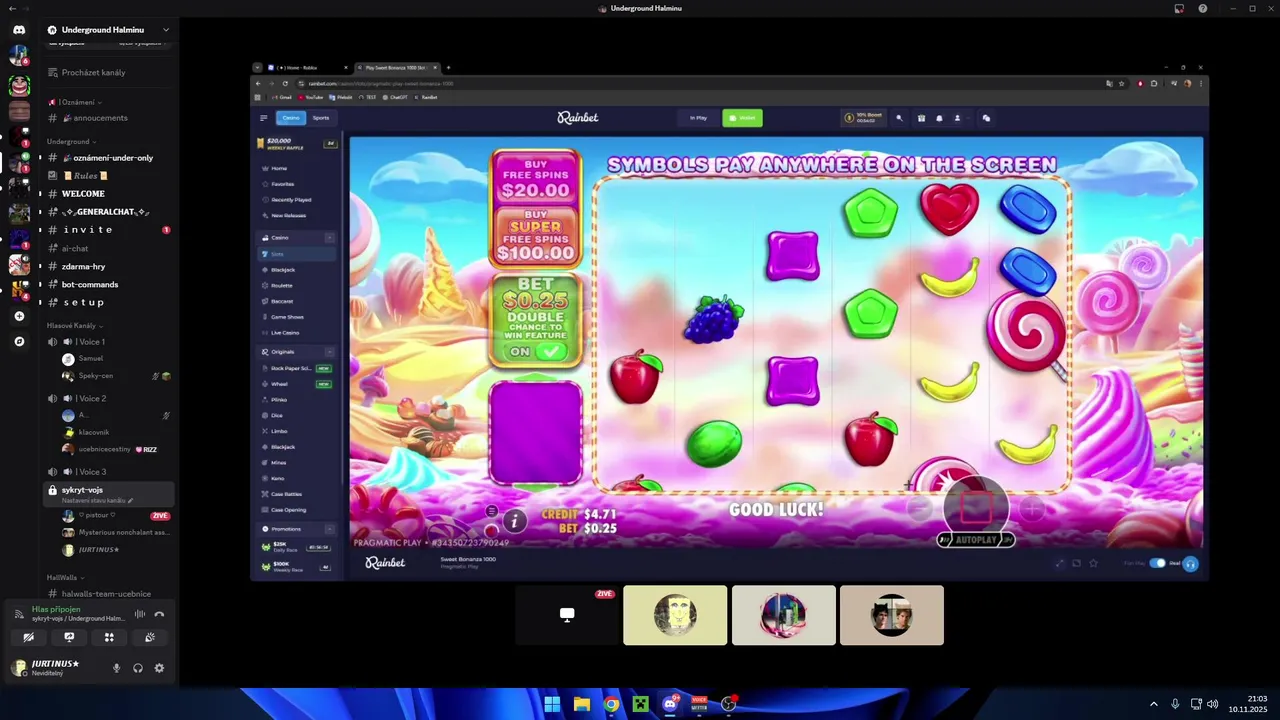Open the soundboard button in voice panel
This screenshot has height=720, width=1280.
(x=149, y=637)
